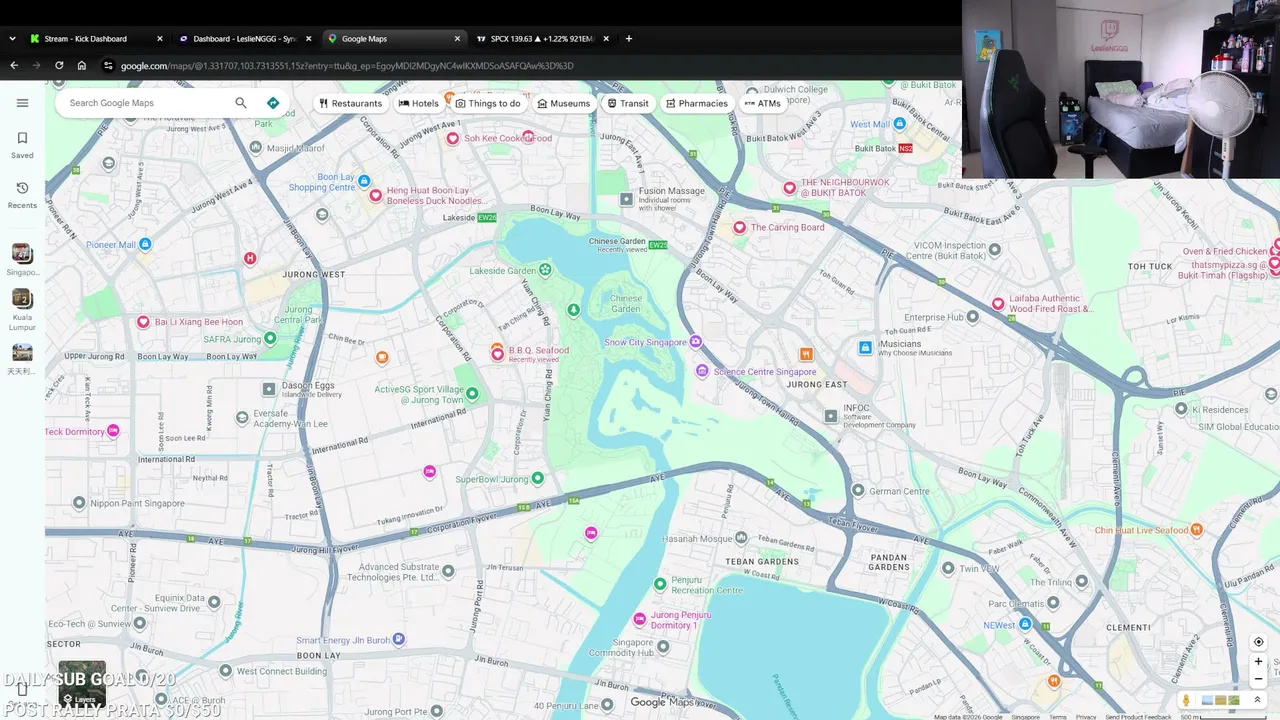Click the West Mall shopping marker
The image size is (1280, 720).
pos(900,124)
